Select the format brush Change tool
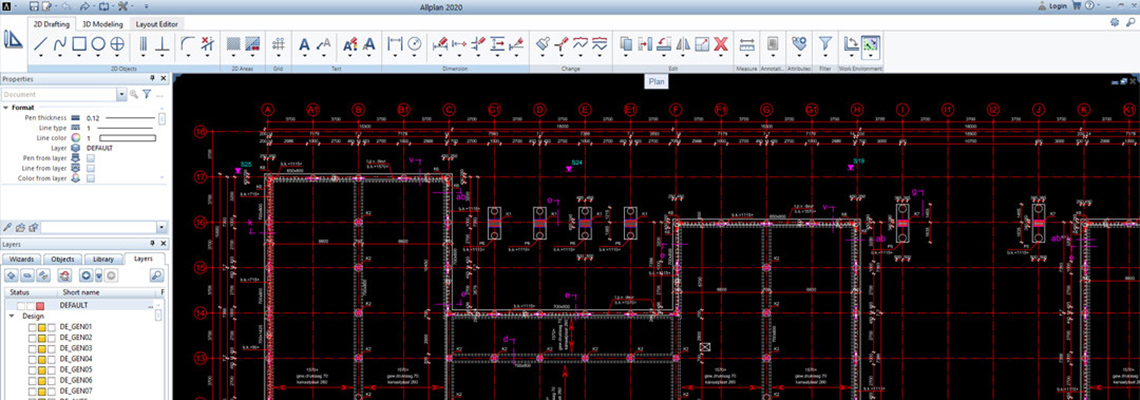Screen dimensions: 1140x400 (x=542, y=44)
